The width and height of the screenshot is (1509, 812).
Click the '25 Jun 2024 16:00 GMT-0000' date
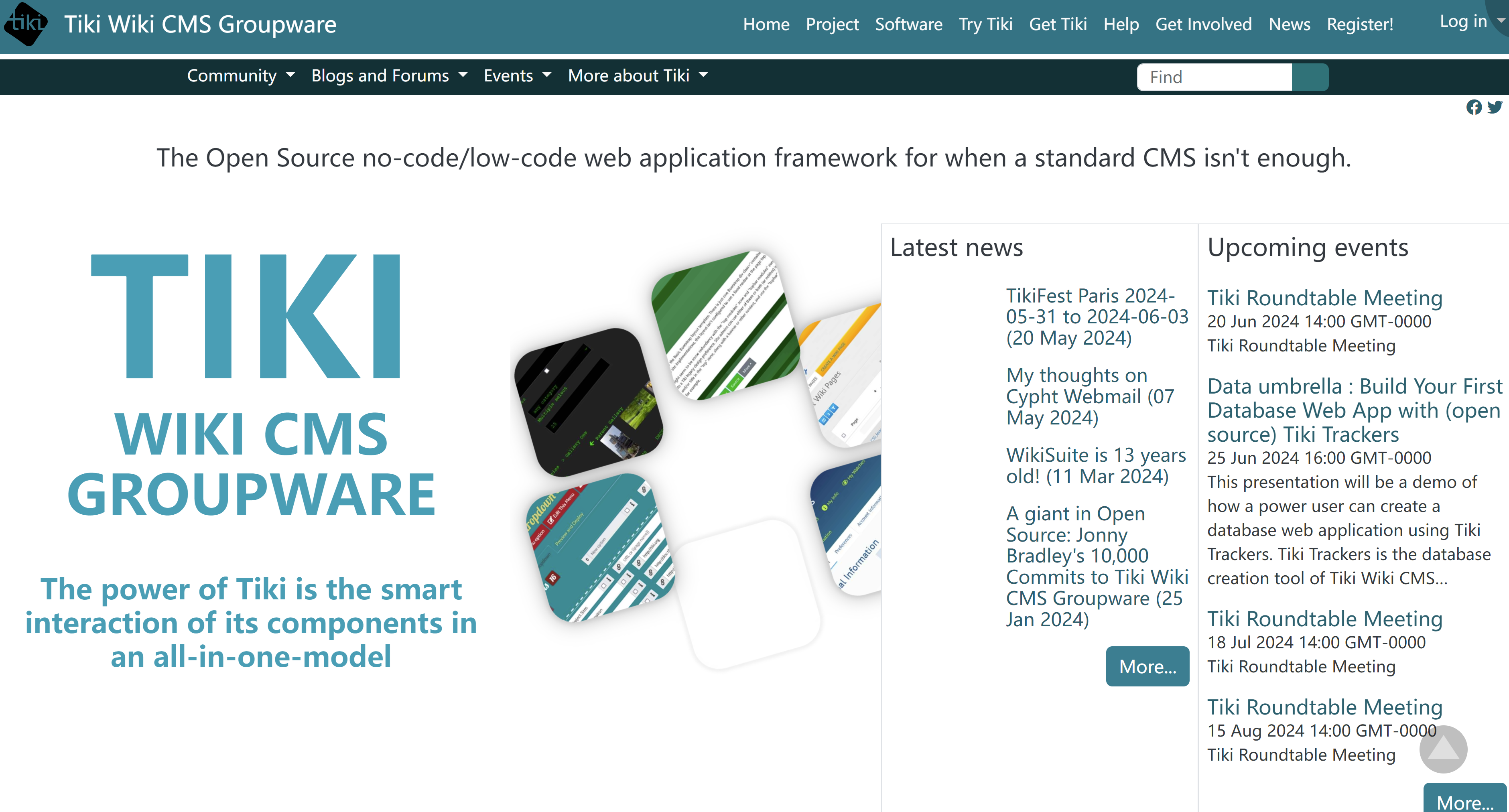(1318, 458)
